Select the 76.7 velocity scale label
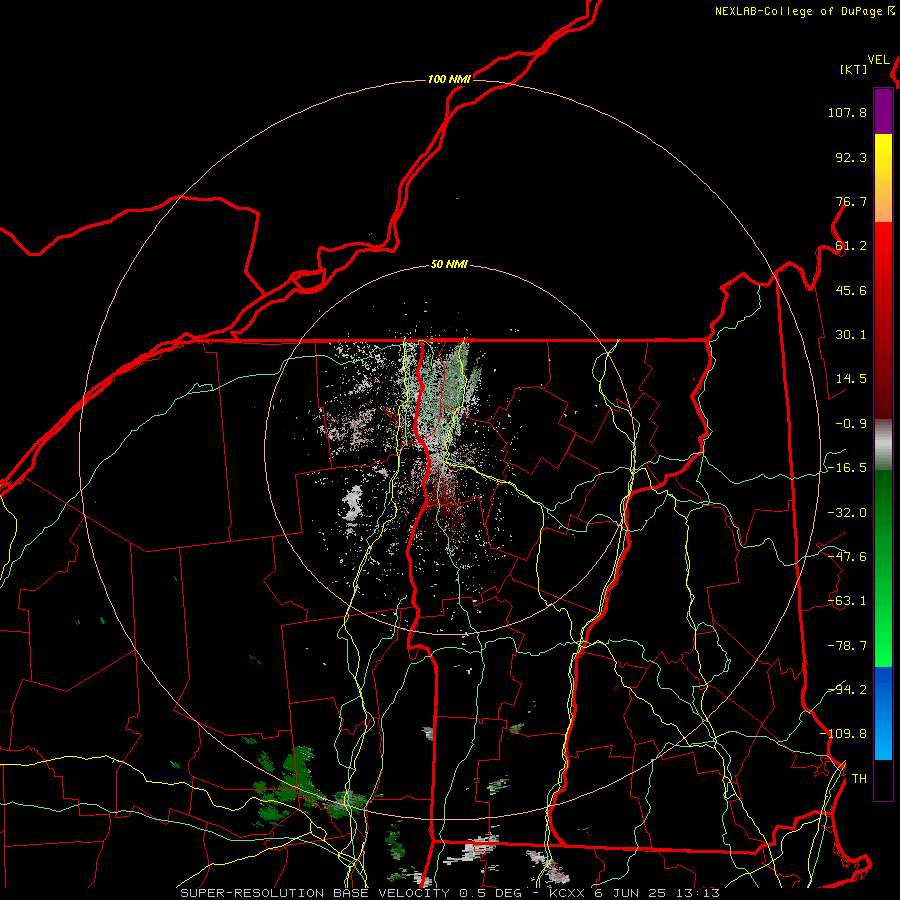This screenshot has width=900, height=900. pos(851,201)
